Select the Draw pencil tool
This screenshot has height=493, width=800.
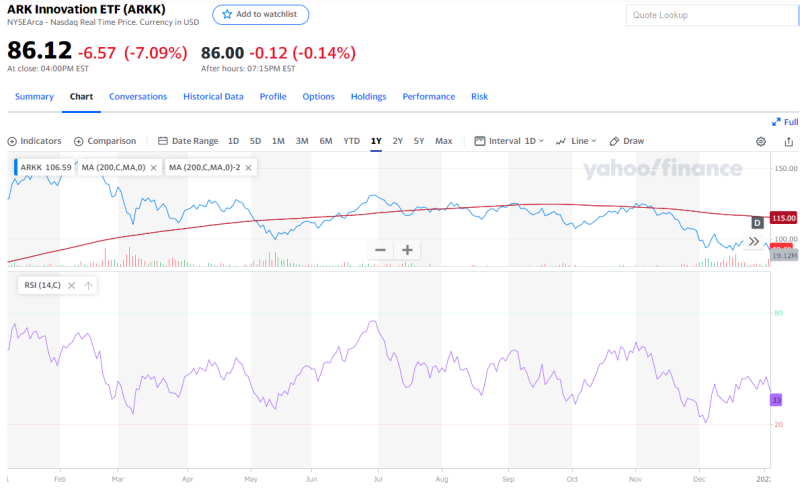(x=627, y=141)
